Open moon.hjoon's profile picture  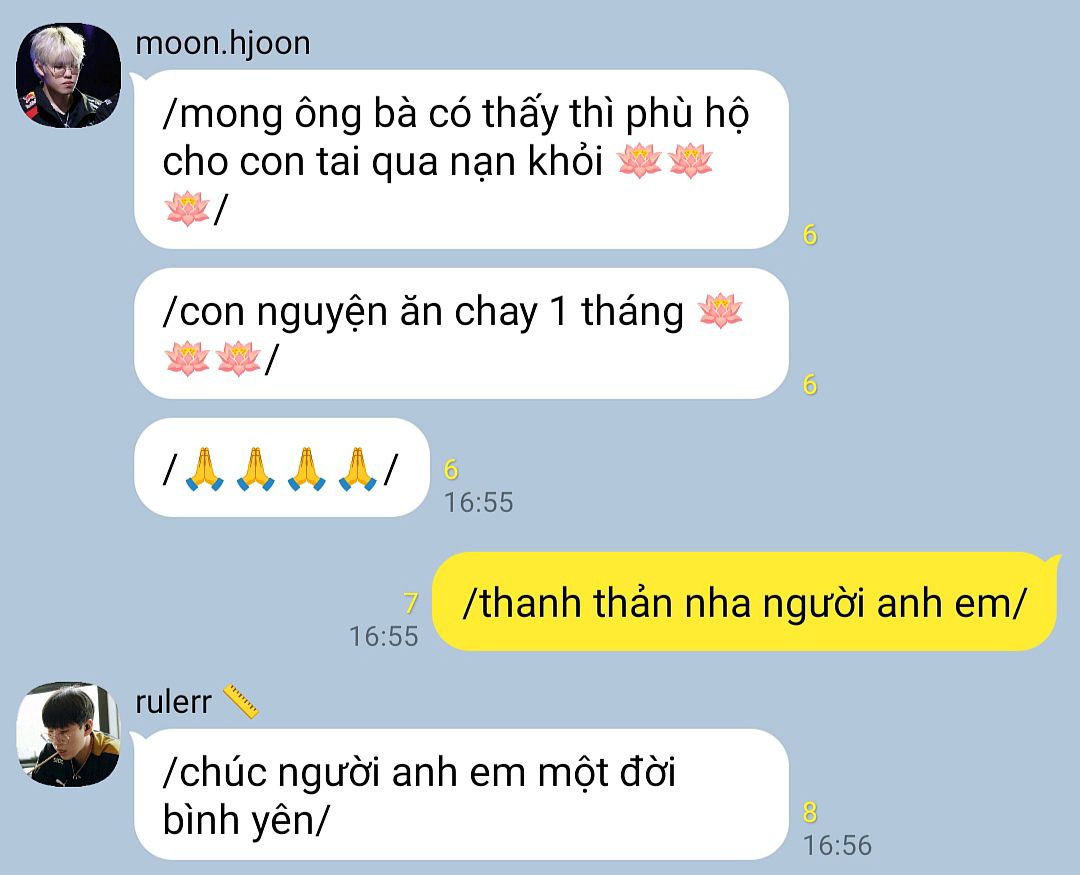(x=68, y=76)
